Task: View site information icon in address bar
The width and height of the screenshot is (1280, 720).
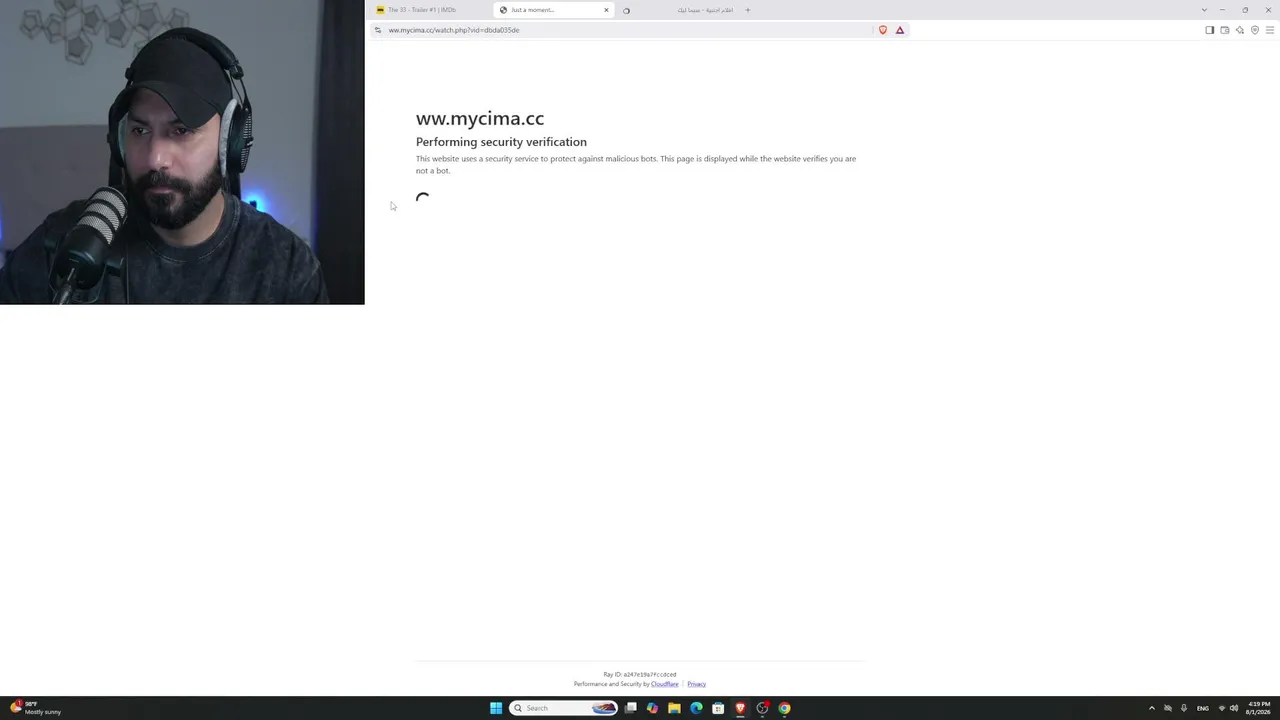Action: pos(378,30)
